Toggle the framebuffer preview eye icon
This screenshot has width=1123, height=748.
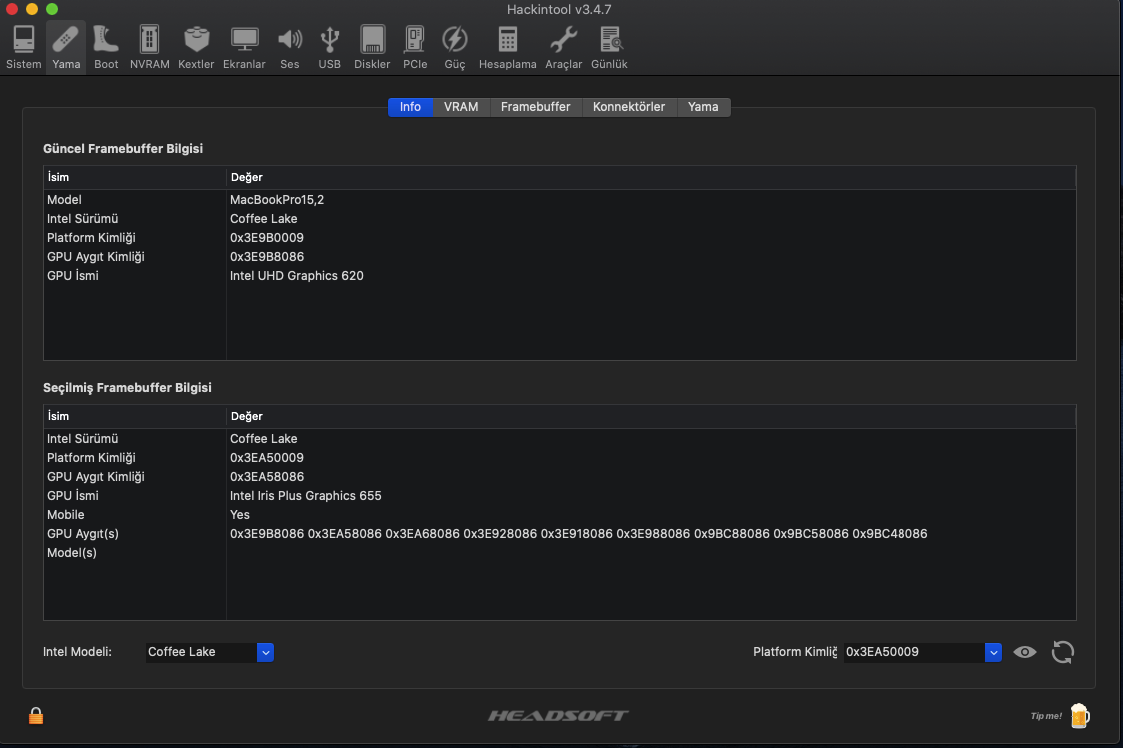click(1024, 651)
